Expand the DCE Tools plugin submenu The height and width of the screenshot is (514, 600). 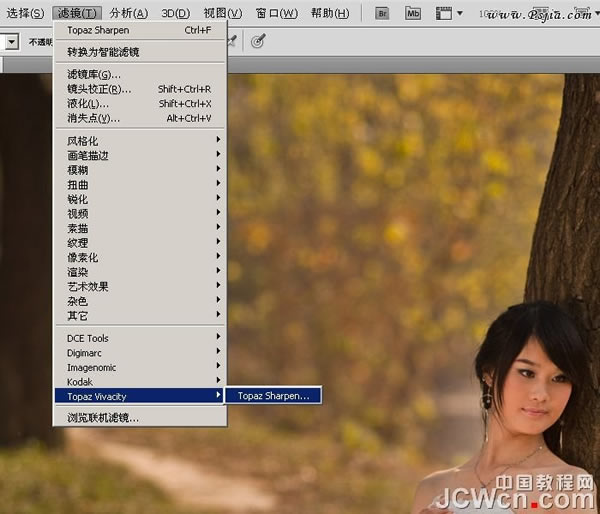[x=139, y=338]
